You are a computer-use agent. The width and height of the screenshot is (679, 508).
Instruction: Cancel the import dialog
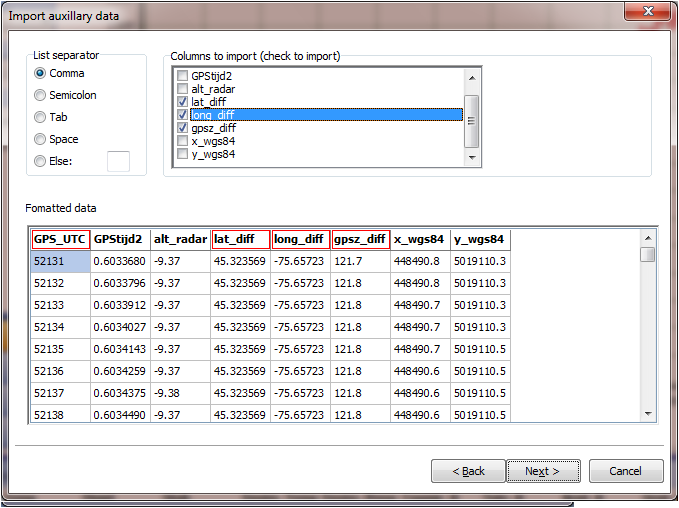tap(626, 471)
